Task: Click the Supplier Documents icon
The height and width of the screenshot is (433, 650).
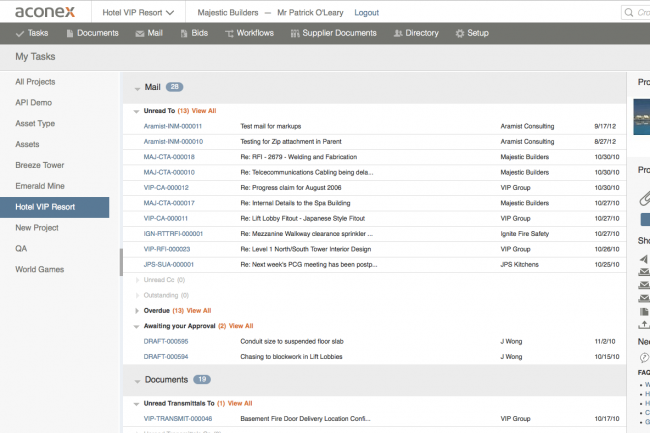Action: pyautogui.click(x=295, y=34)
